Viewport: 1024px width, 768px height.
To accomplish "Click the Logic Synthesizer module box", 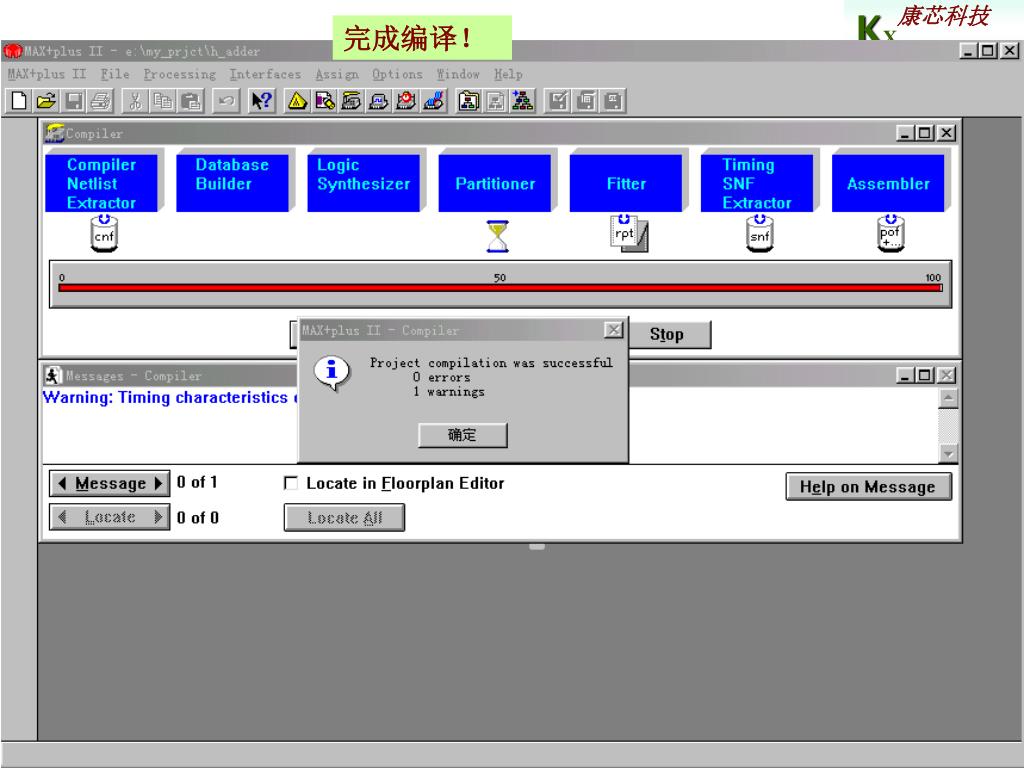I will click(364, 184).
